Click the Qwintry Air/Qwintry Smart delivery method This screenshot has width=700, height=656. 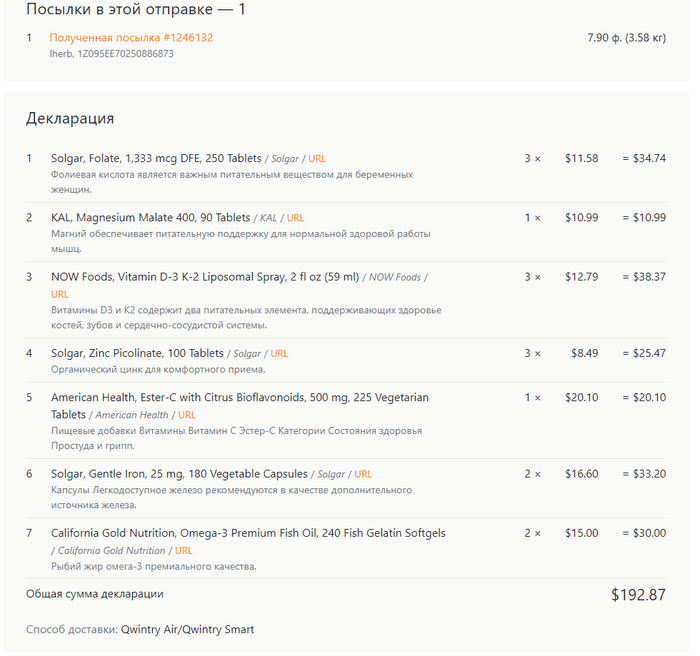pyautogui.click(x=187, y=630)
